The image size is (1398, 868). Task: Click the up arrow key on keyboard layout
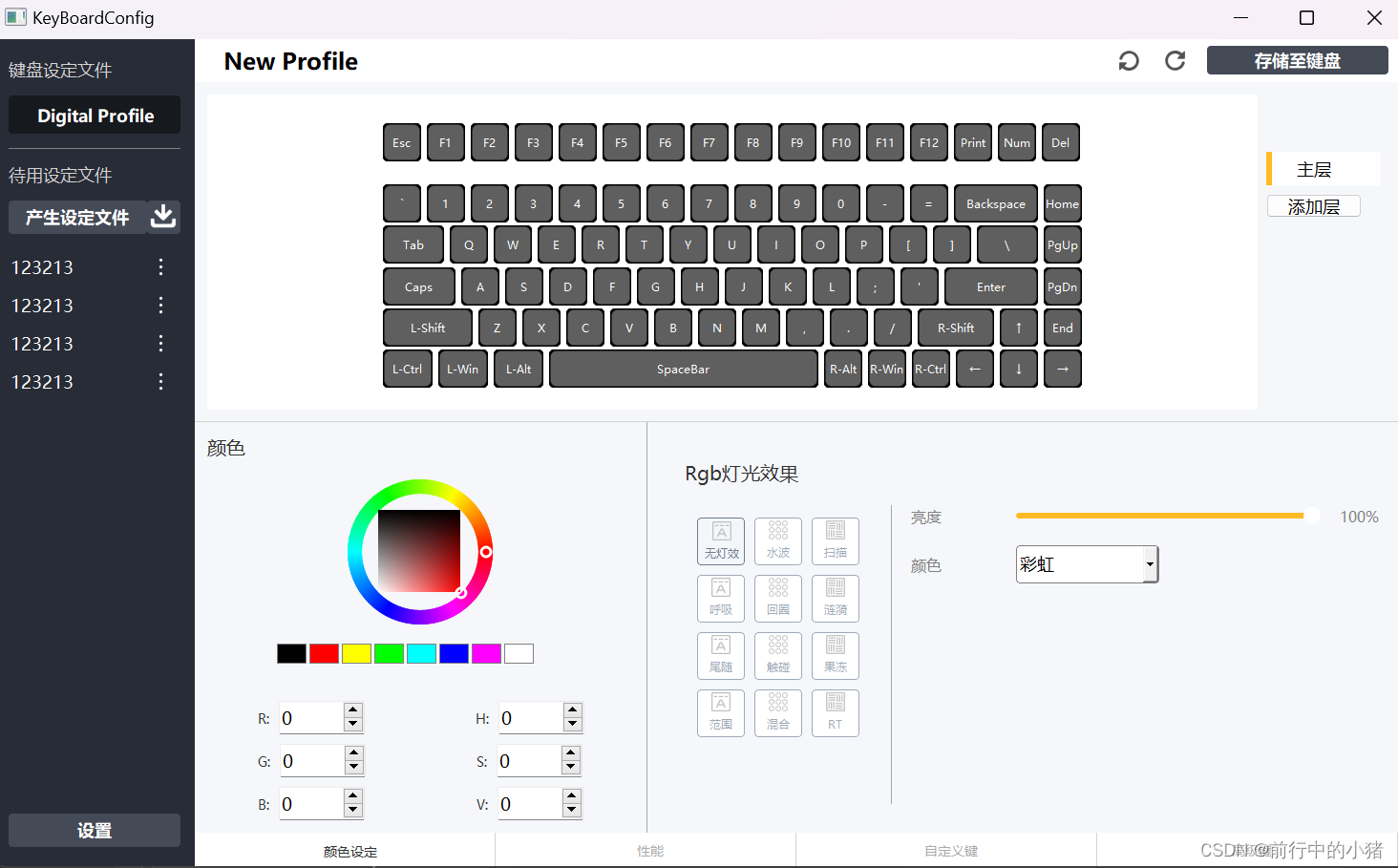(1019, 328)
